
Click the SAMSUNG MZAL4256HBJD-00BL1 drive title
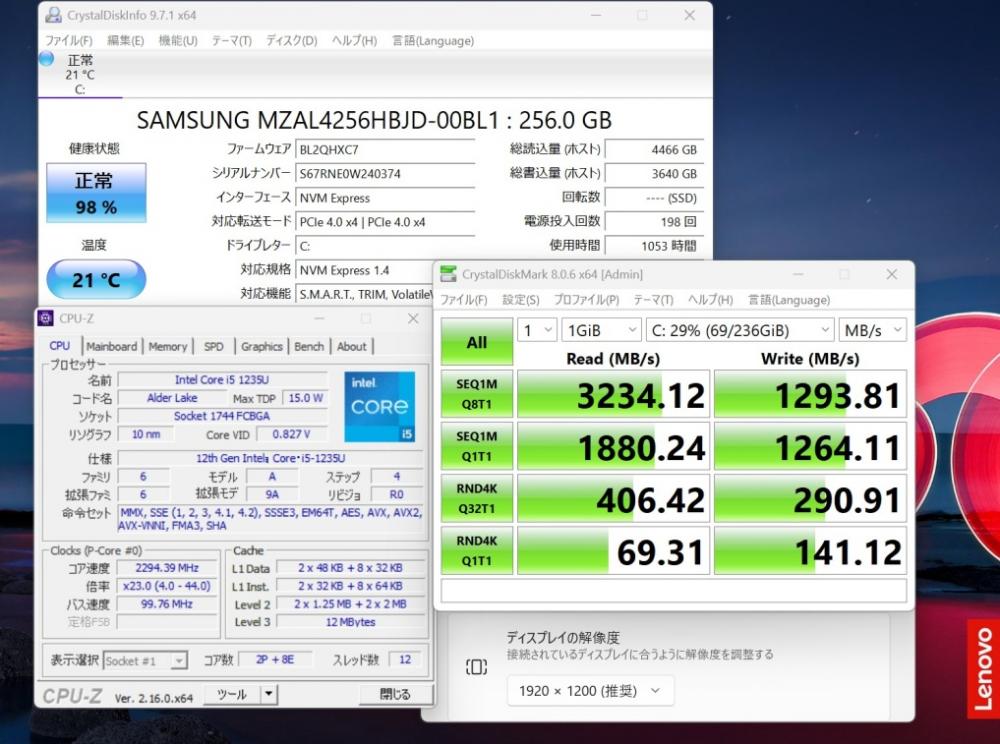(374, 120)
